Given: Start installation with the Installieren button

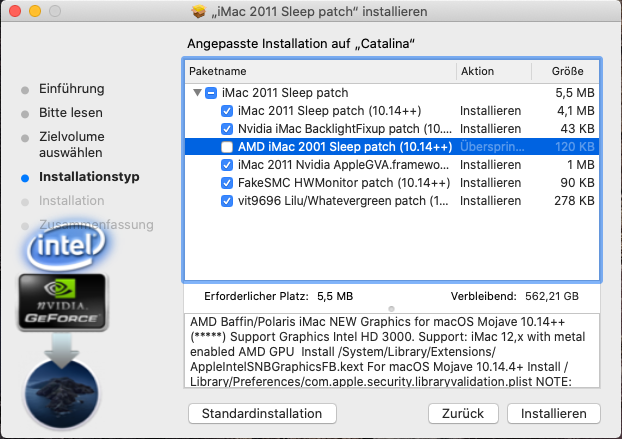Looking at the screenshot, I should pyautogui.click(x=554, y=414).
